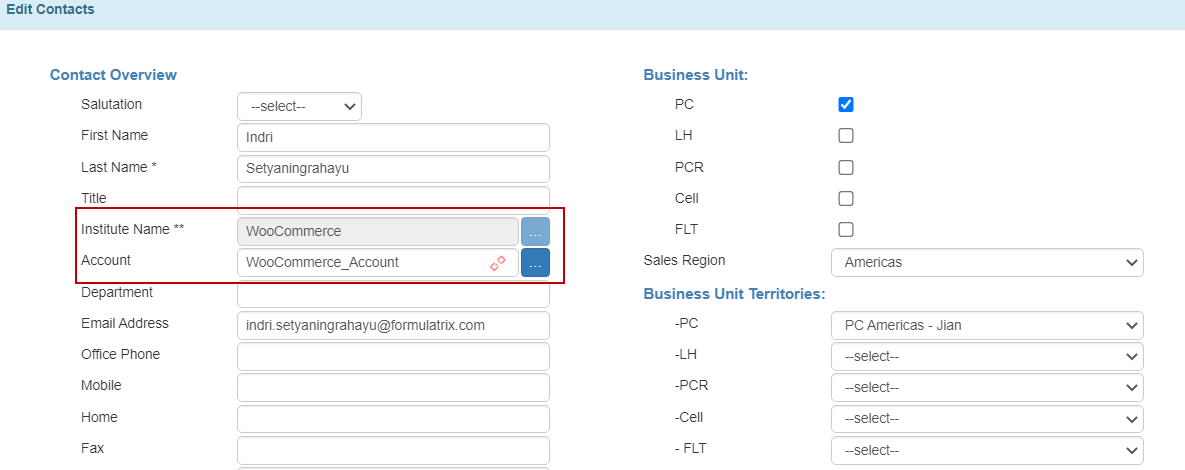
Task: Enable the LH business unit checkbox
Action: 846,136
